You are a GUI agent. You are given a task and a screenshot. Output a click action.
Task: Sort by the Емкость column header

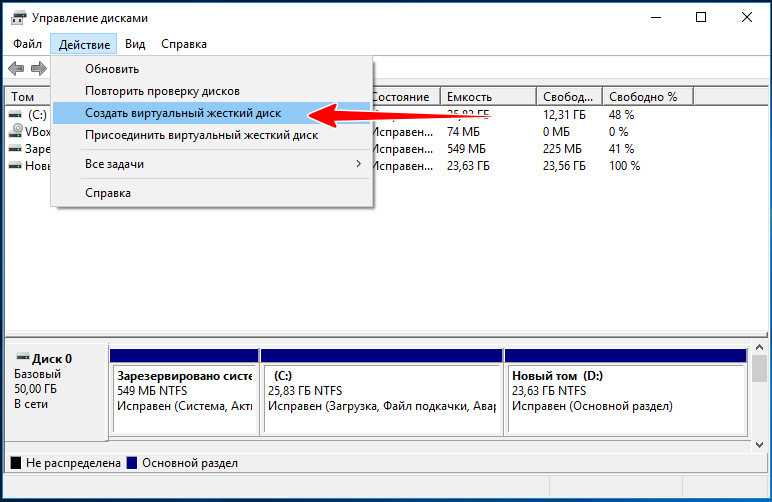coord(488,97)
